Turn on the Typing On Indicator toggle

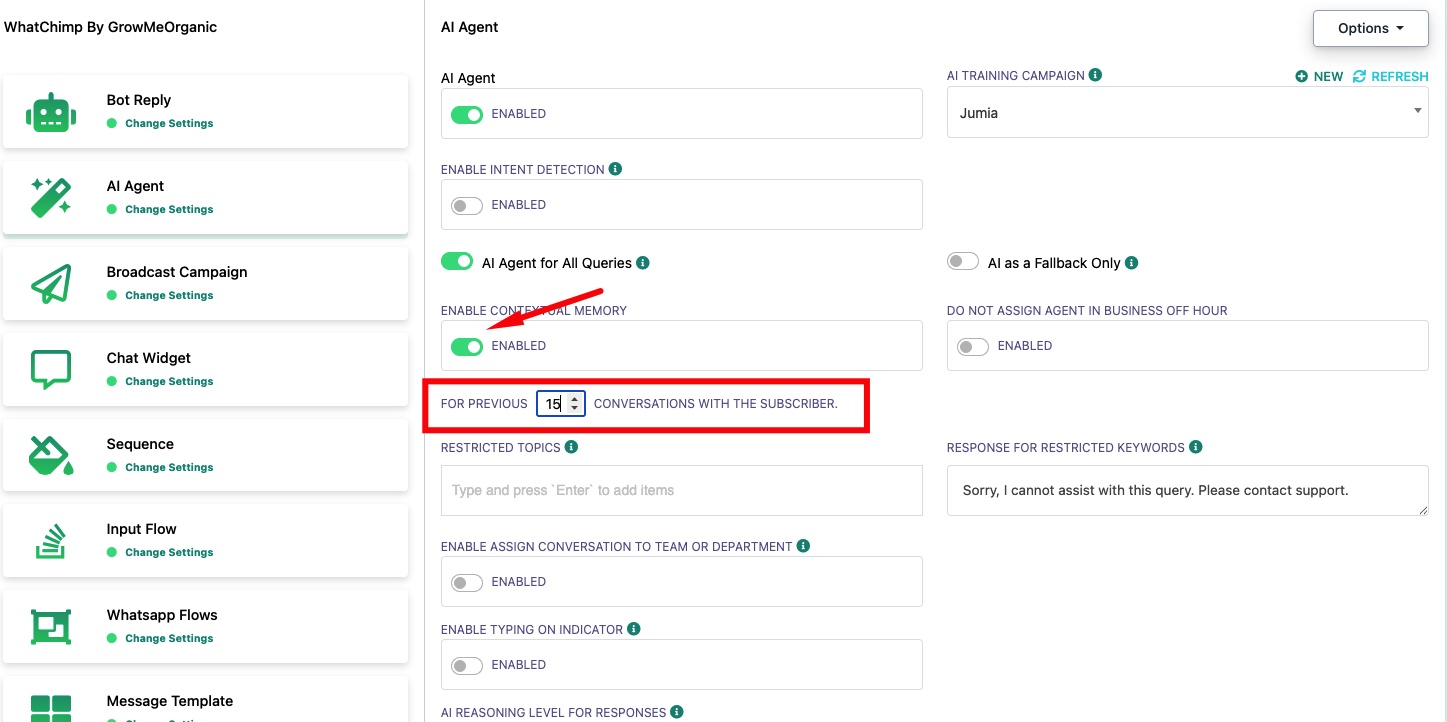467,665
